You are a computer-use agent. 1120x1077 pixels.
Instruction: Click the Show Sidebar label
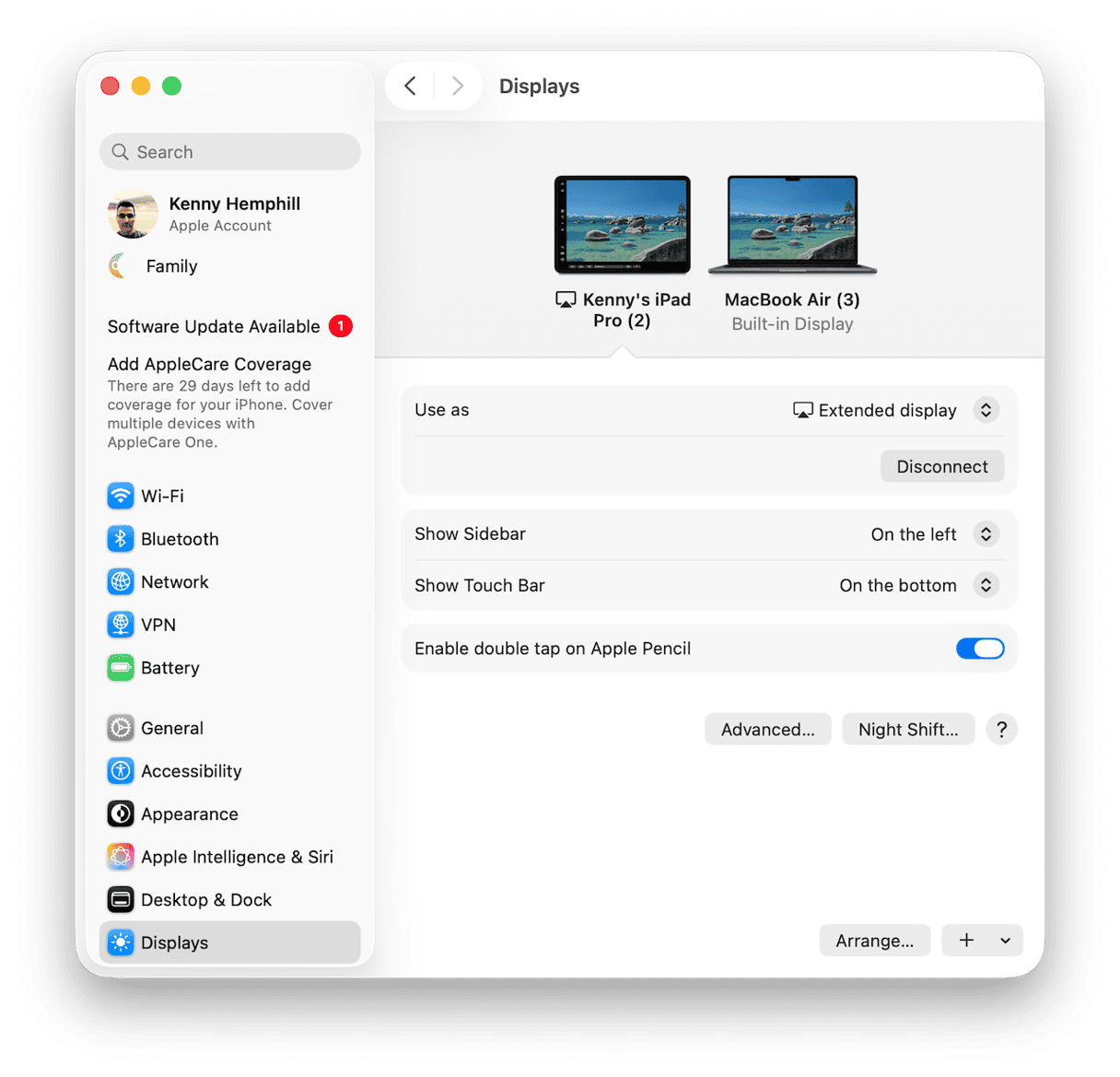click(x=470, y=534)
